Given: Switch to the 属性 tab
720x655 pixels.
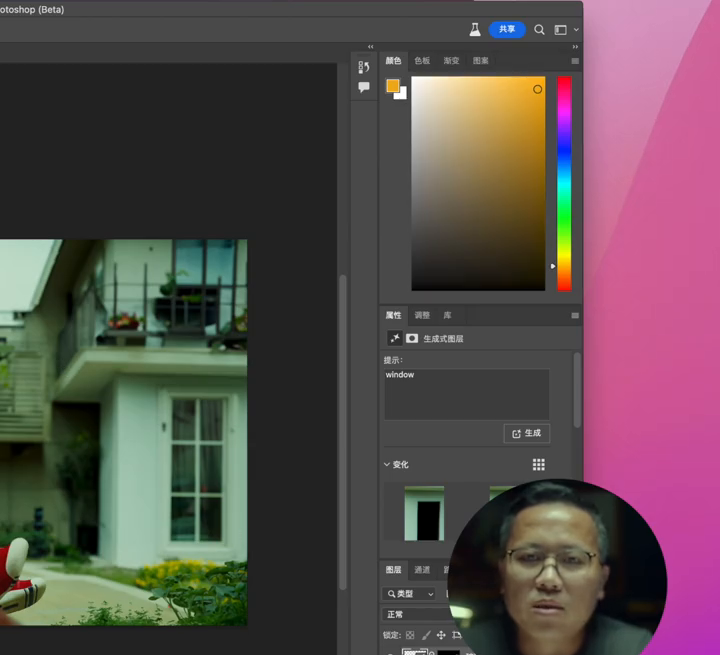Looking at the screenshot, I should (x=393, y=315).
